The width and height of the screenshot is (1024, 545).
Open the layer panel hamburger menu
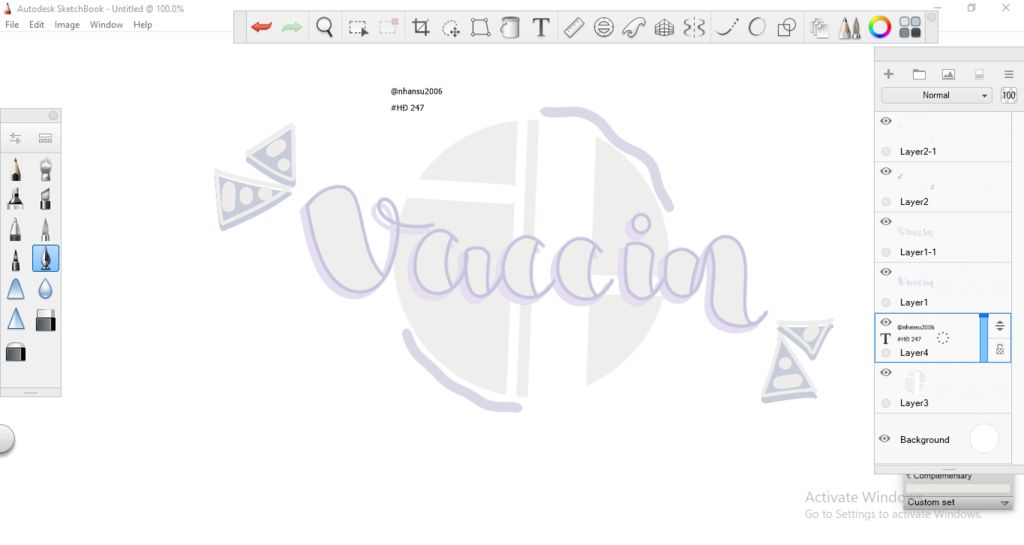click(x=1008, y=74)
